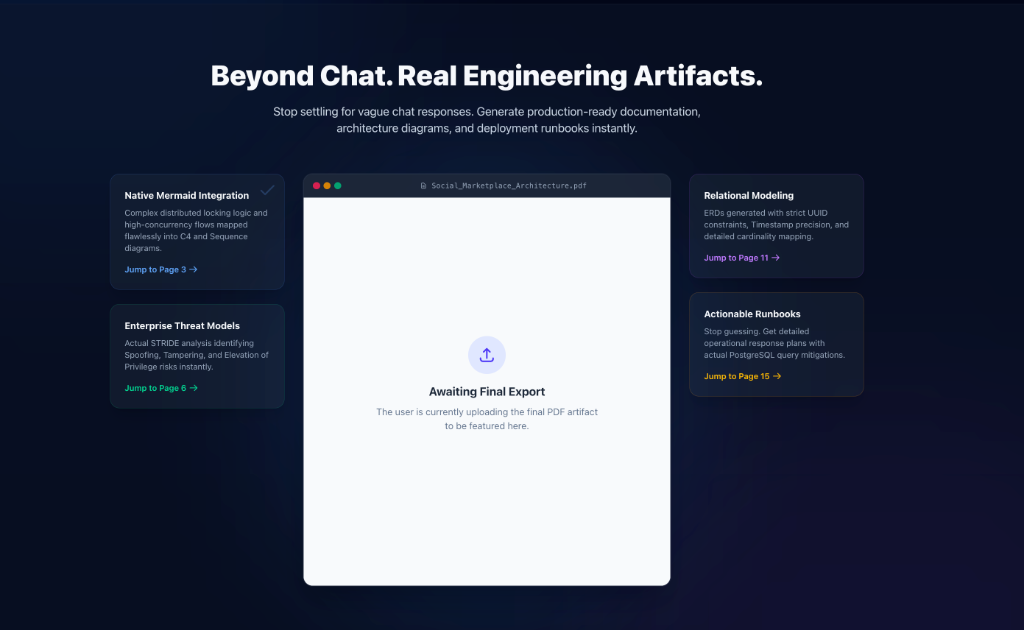Go to the Jump to Page 11 link
Viewport: 1024px width, 630px height.
point(741,258)
